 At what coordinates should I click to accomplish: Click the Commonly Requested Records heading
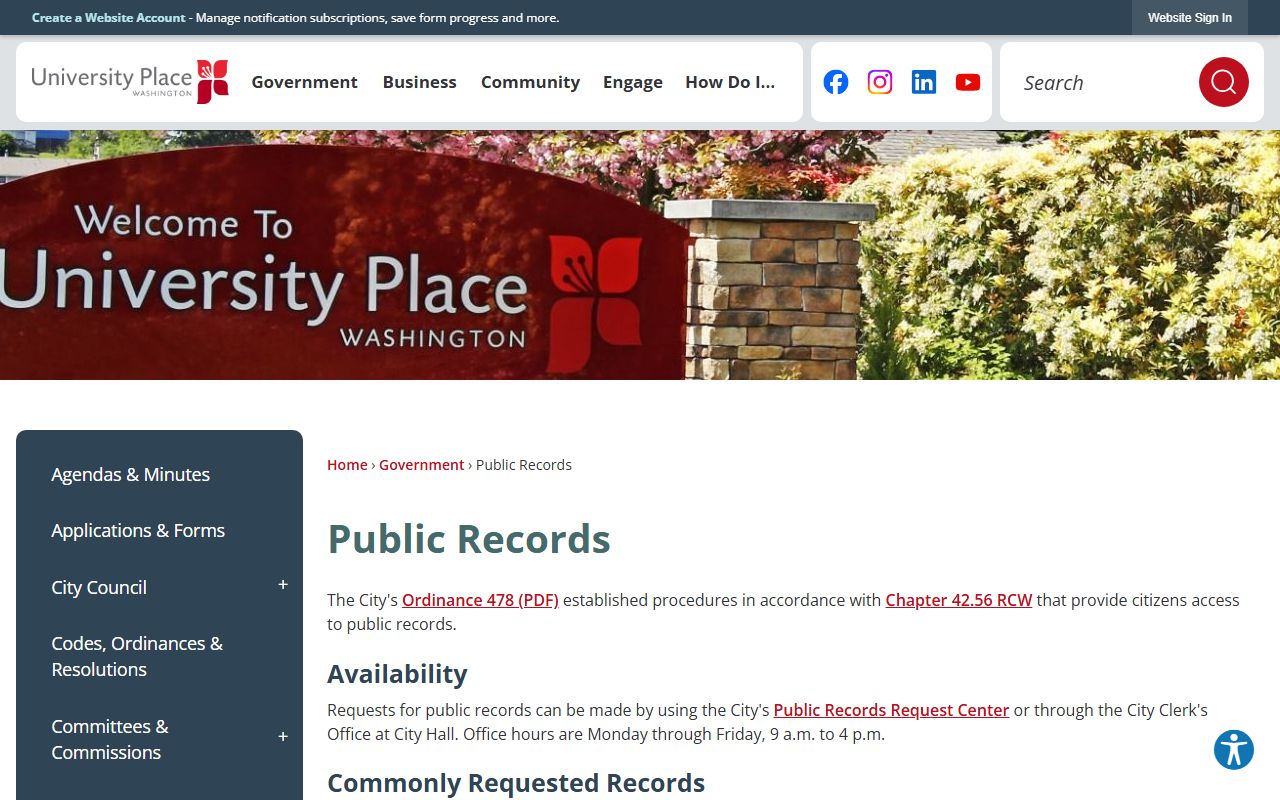(x=516, y=783)
